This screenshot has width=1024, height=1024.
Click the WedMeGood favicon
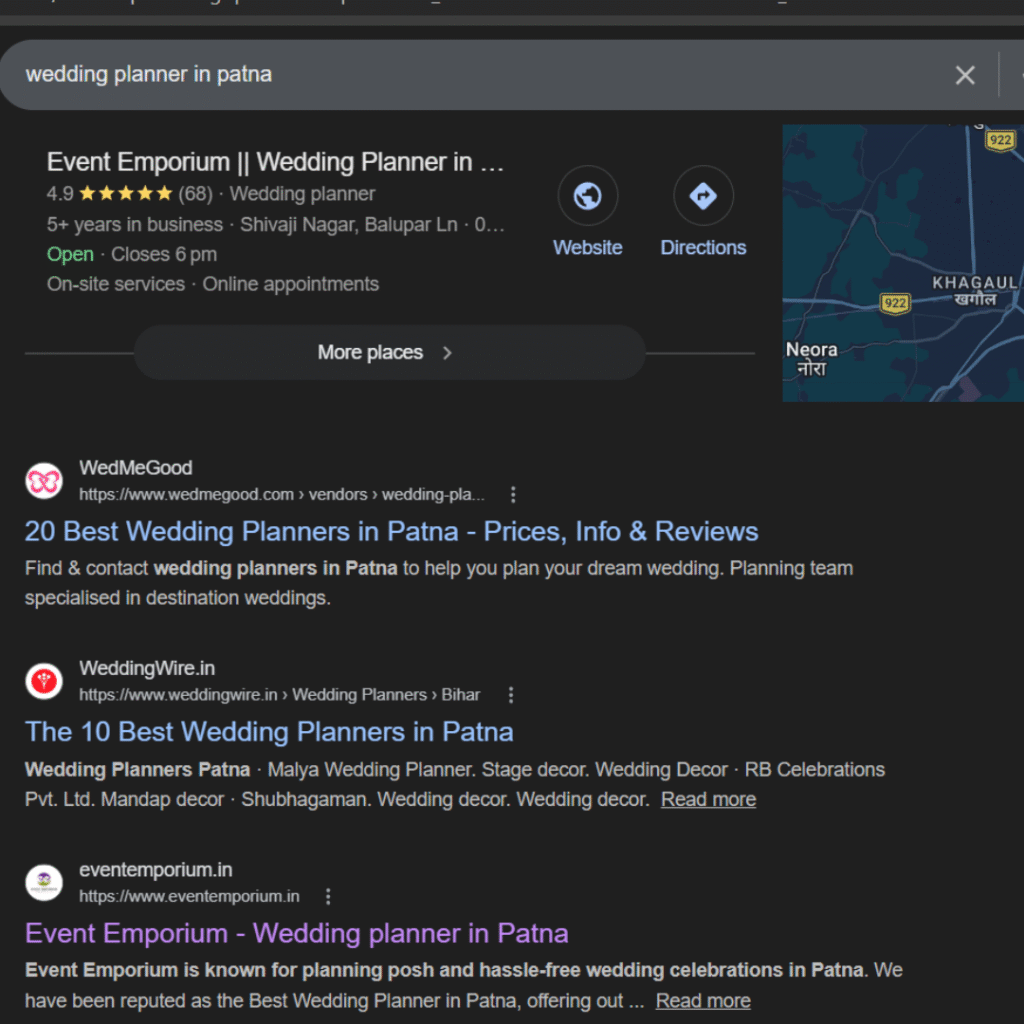[x=44, y=481]
